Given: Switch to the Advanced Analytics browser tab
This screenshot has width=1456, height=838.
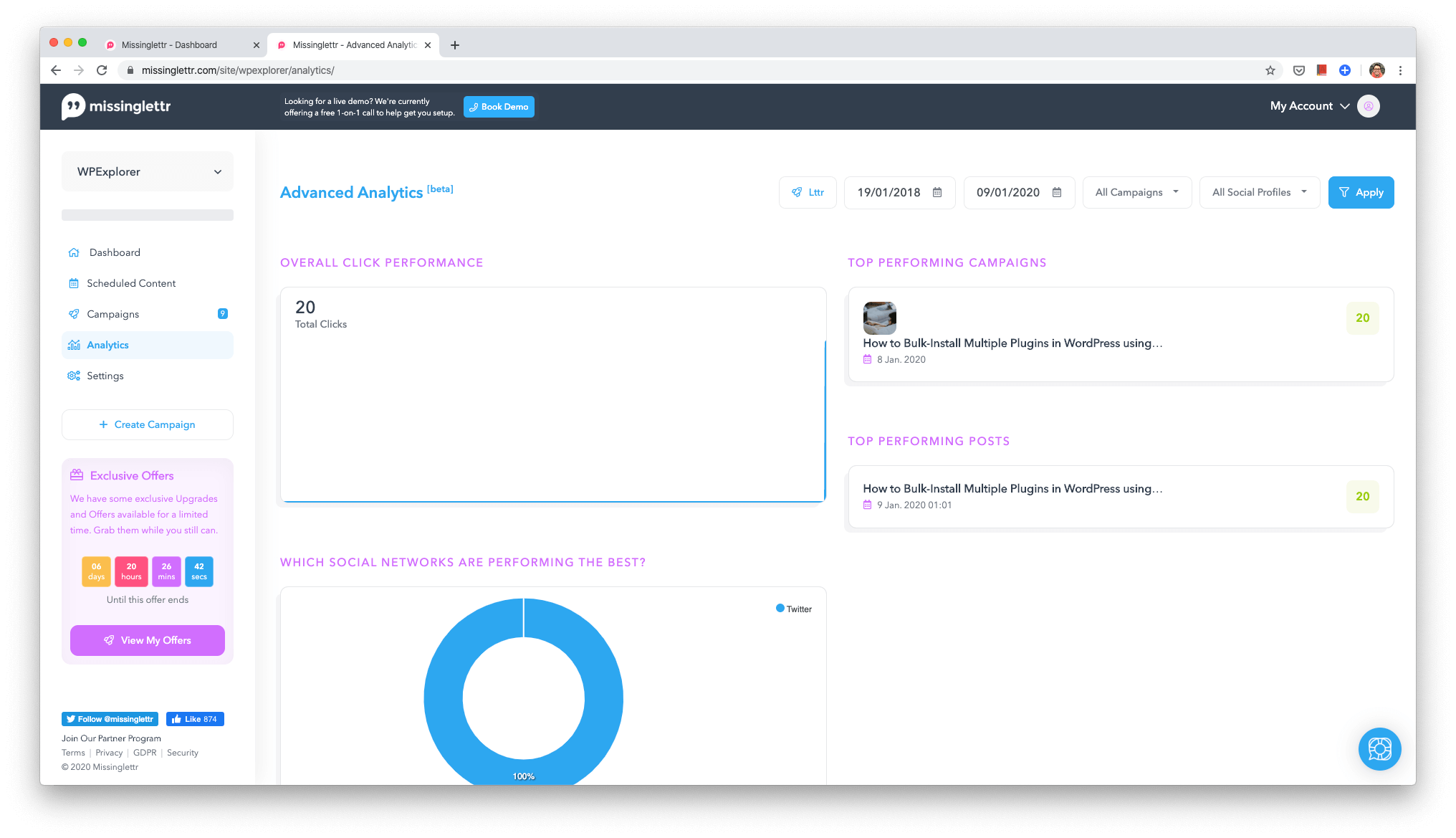Looking at the screenshot, I should 354,45.
